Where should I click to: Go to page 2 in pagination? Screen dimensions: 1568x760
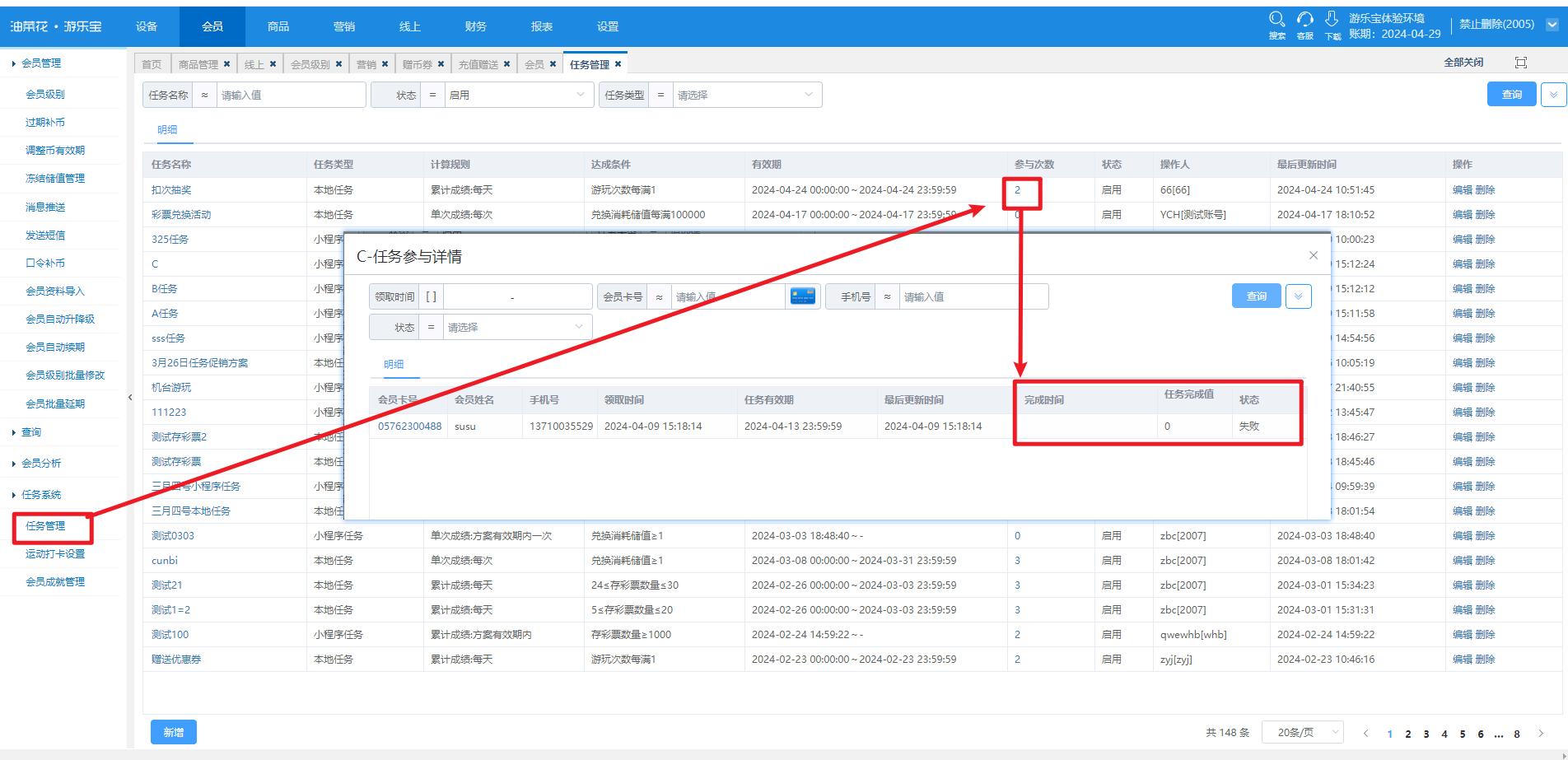click(x=1408, y=734)
